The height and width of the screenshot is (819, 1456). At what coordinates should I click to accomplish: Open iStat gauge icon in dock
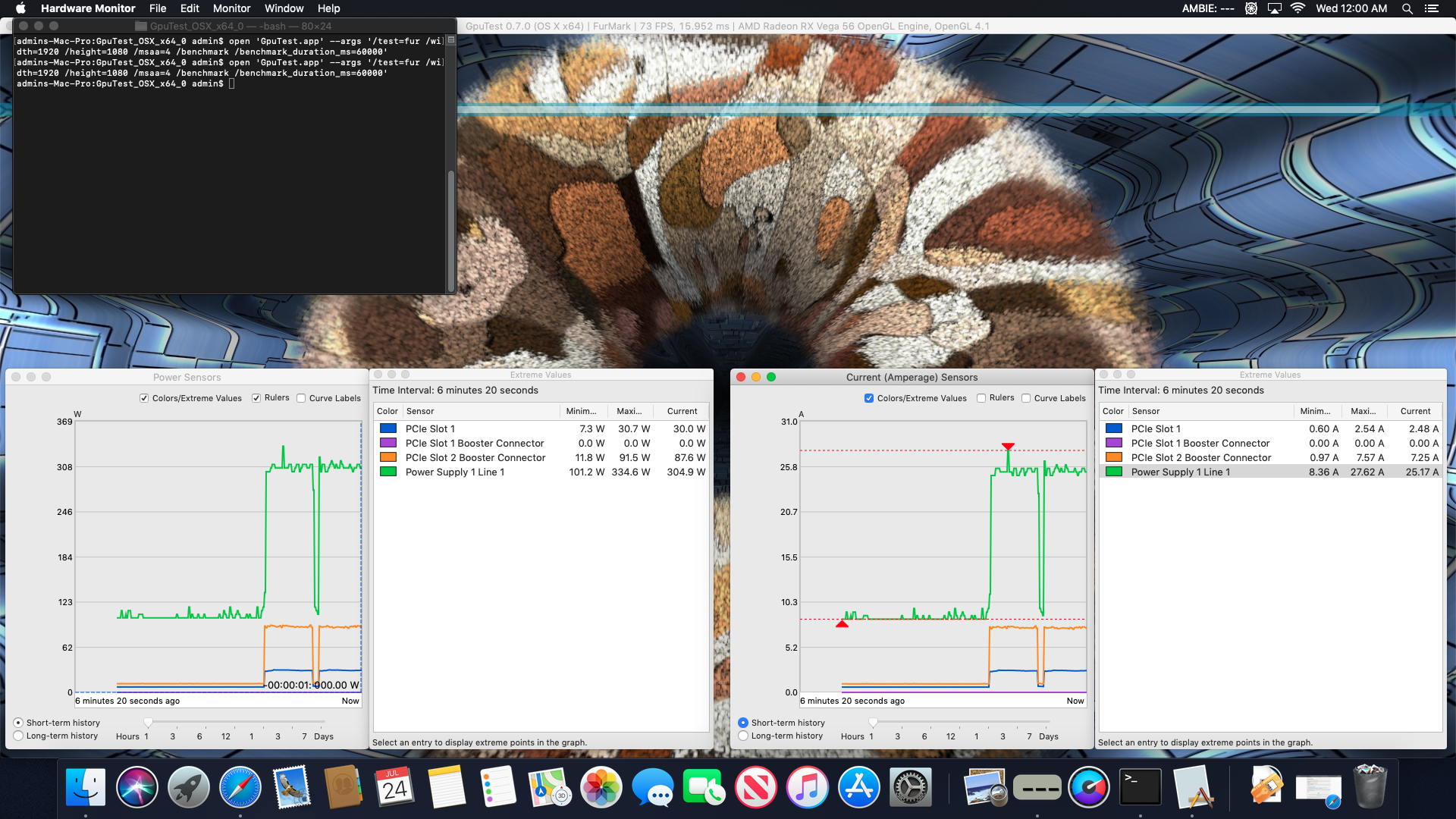coord(1088,787)
